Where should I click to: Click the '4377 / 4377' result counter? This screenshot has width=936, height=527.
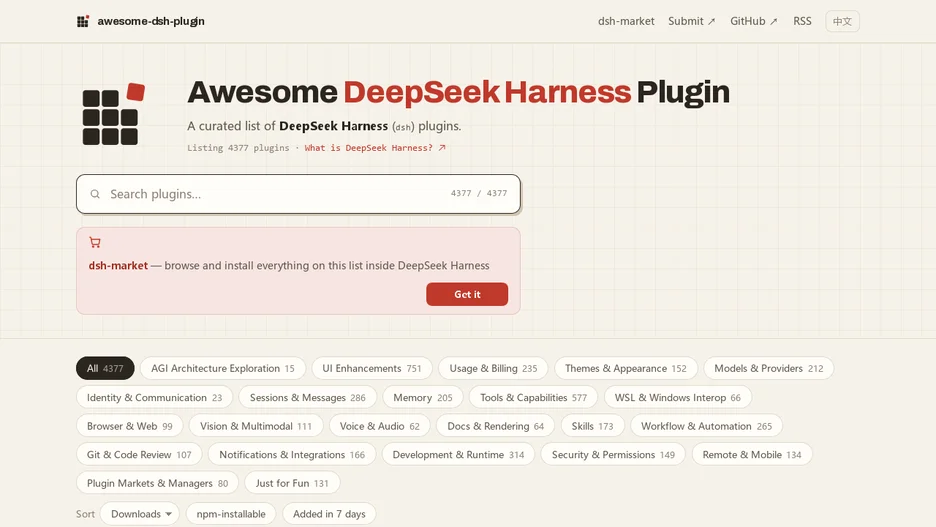pyautogui.click(x=479, y=193)
